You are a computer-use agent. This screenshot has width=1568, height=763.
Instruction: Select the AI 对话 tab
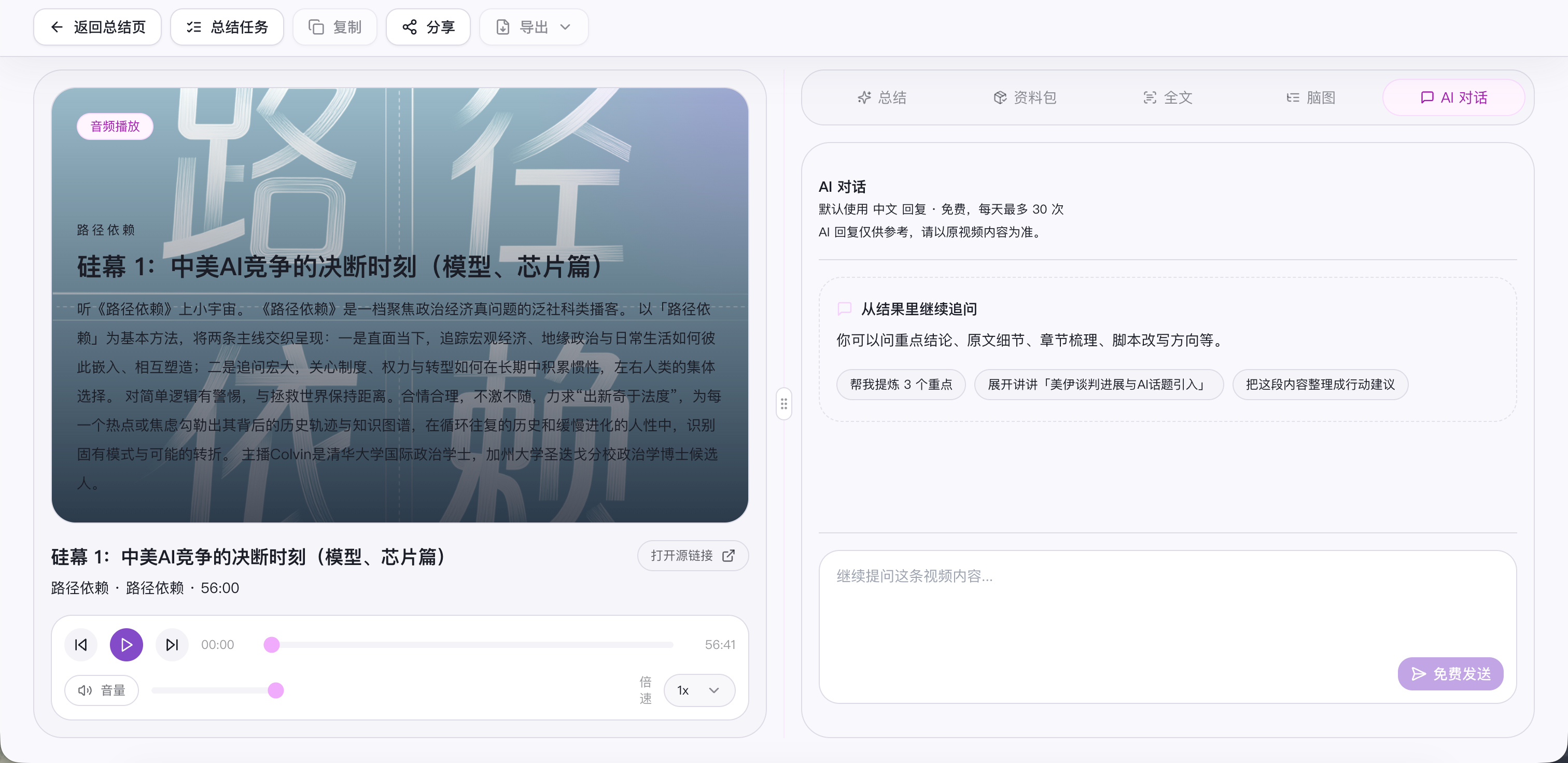[1453, 97]
